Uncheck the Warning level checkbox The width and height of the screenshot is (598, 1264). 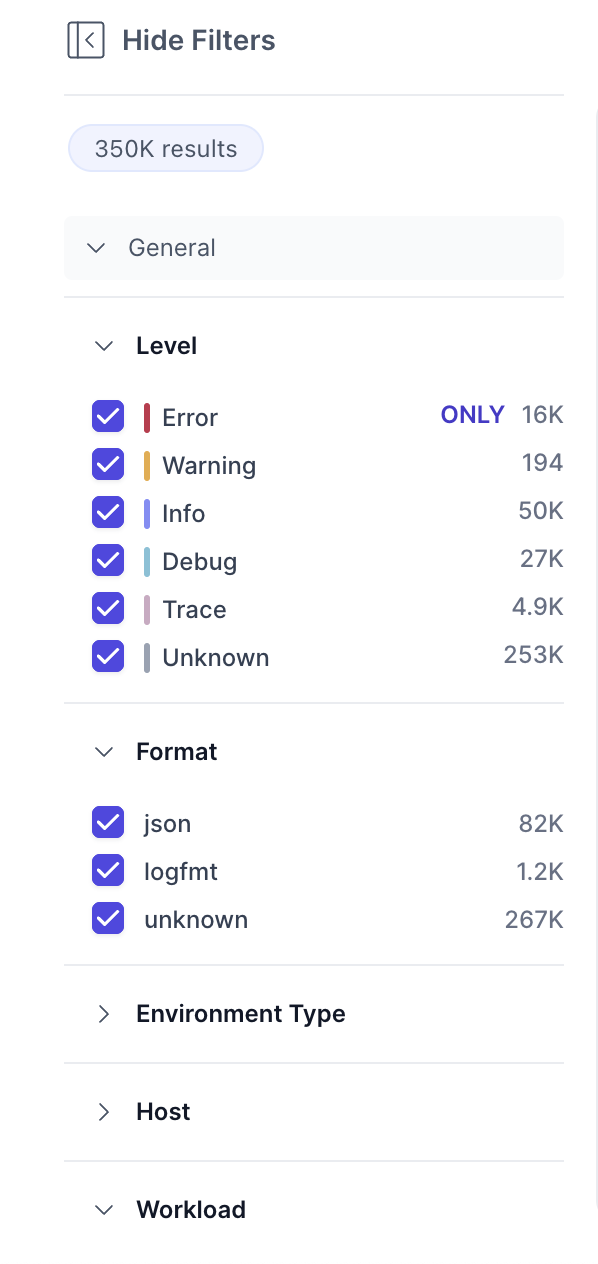click(108, 465)
